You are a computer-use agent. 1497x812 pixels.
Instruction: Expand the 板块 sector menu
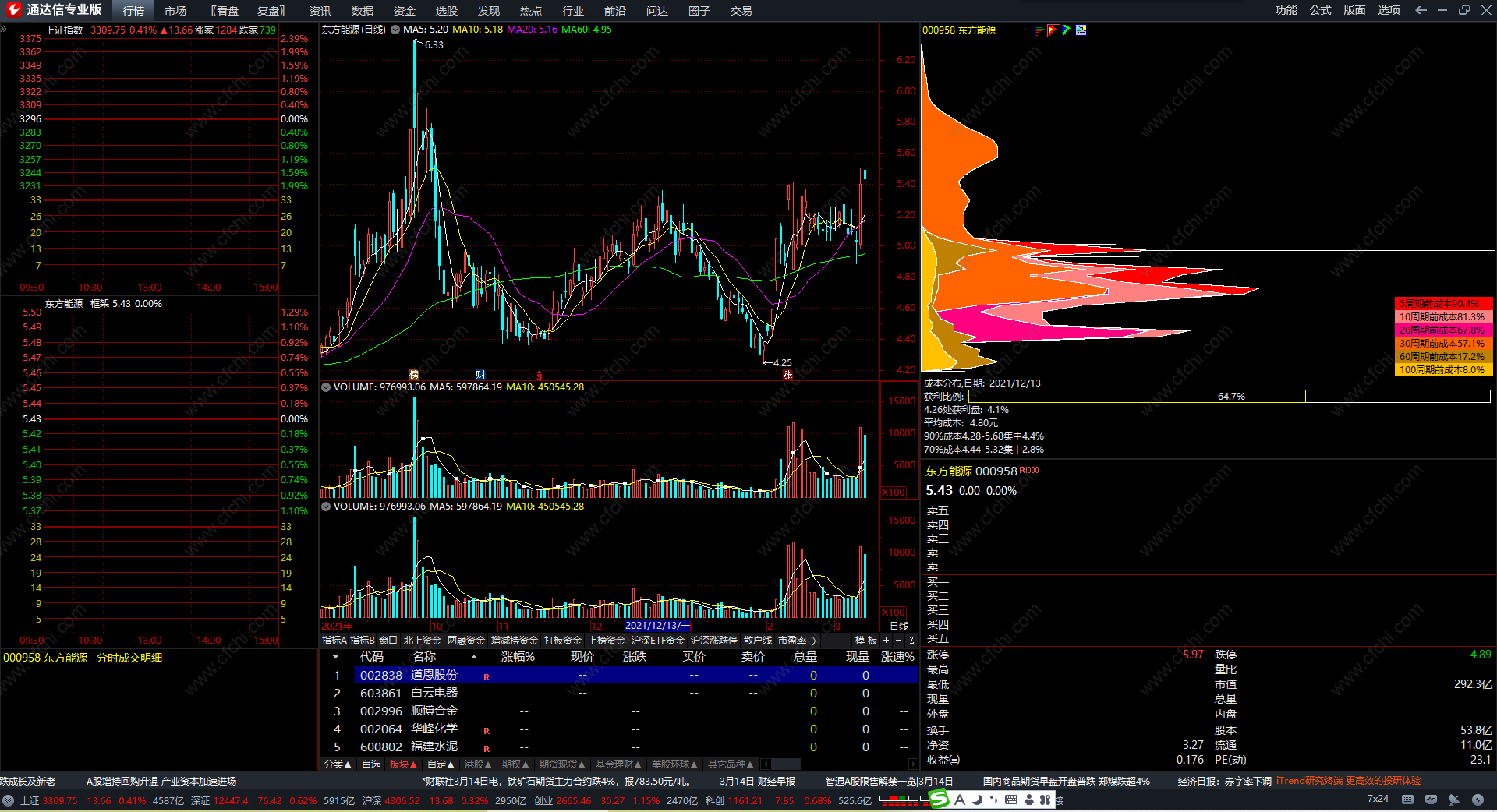(403, 764)
